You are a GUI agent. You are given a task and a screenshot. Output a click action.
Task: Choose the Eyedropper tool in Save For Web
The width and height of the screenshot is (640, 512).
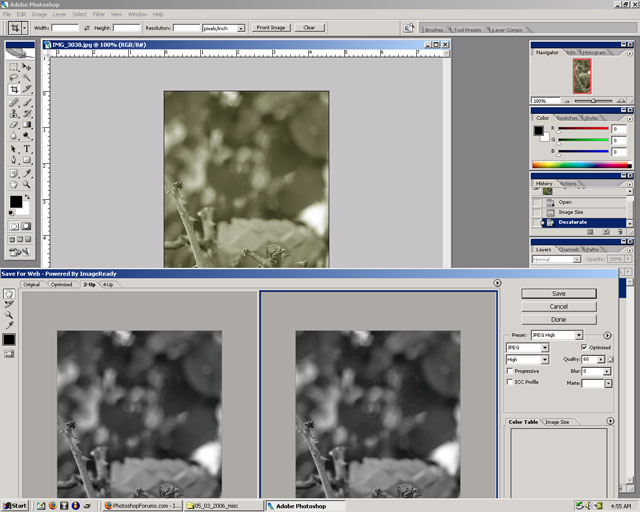click(x=8, y=326)
